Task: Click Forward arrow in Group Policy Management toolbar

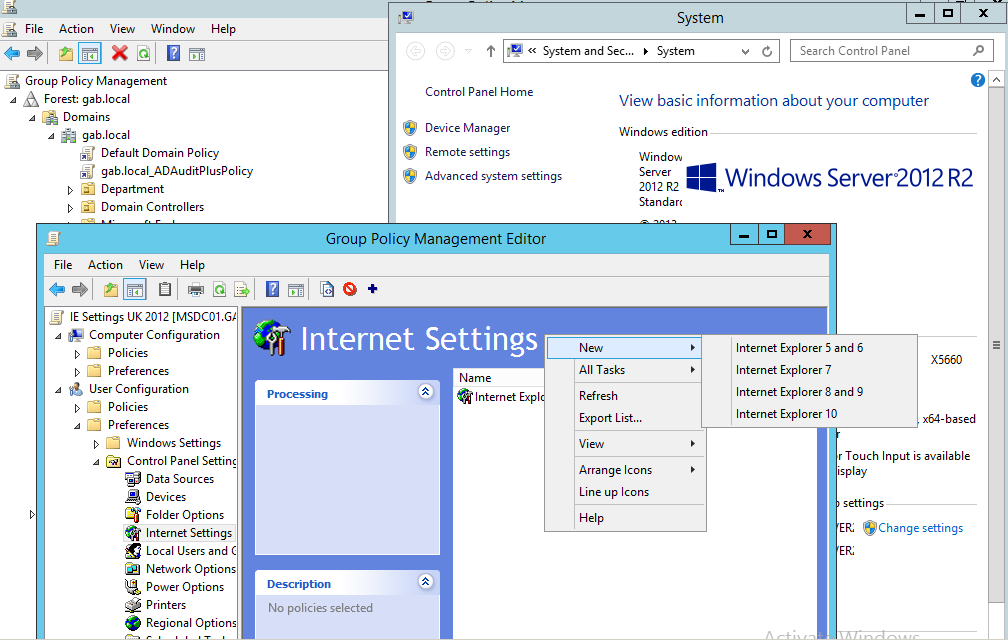Action: (35, 53)
